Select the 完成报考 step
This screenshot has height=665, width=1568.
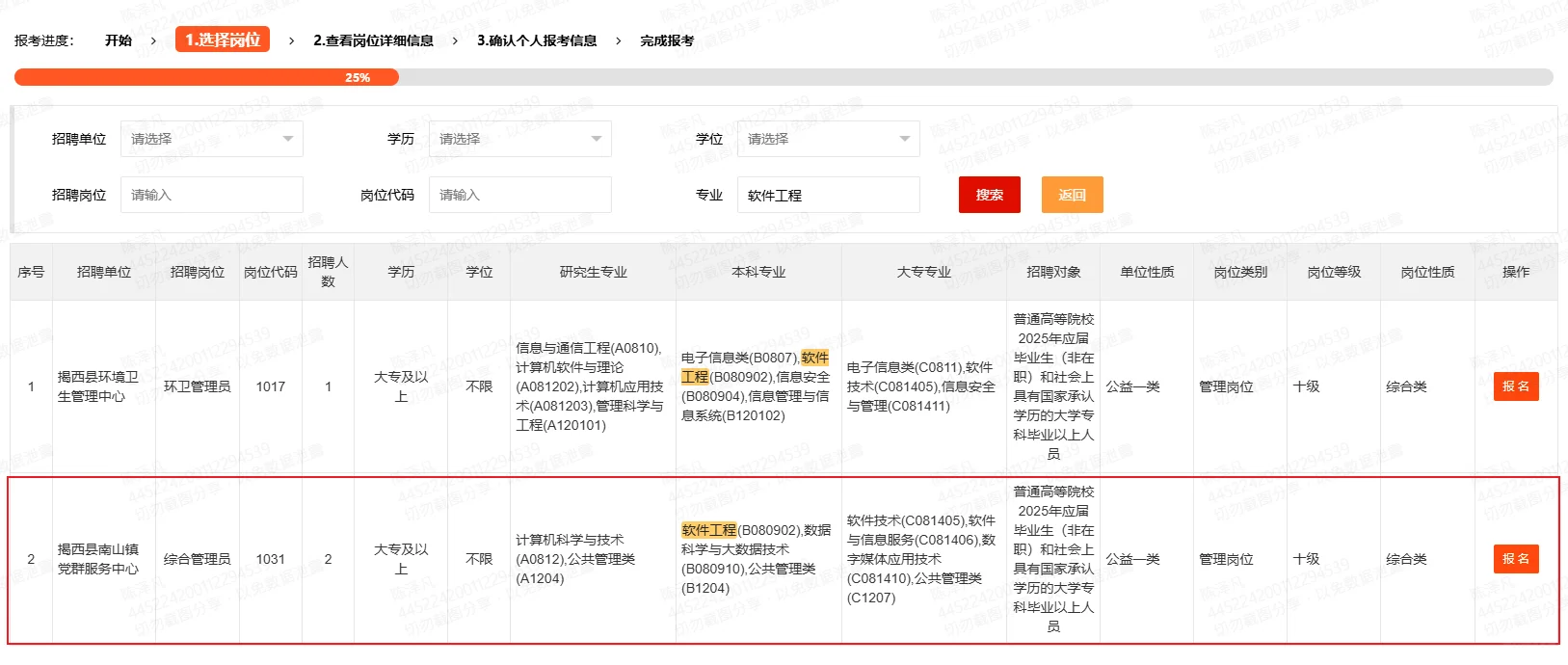667,40
